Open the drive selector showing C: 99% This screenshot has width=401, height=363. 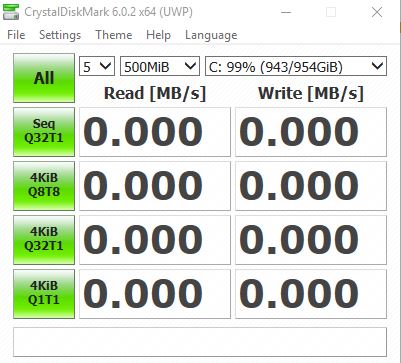pyautogui.click(x=296, y=66)
